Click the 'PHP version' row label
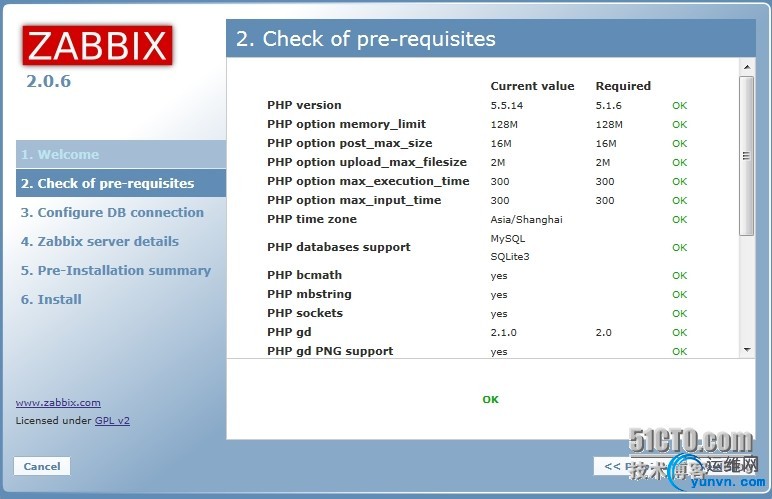Viewport: 772px width, 499px height. coord(304,105)
